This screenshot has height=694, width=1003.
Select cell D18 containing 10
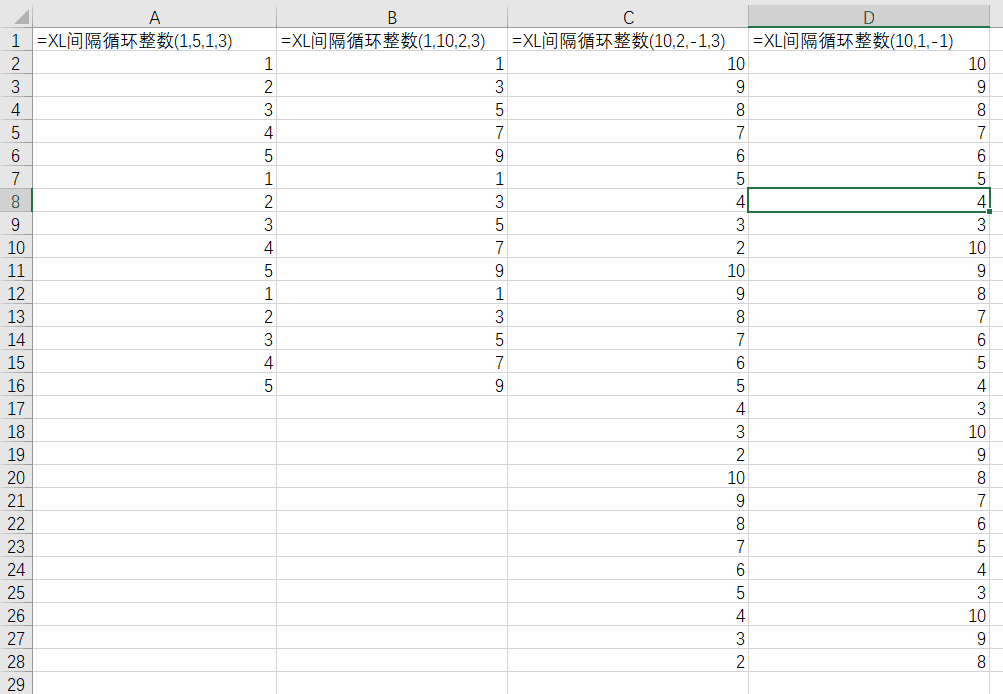[x=869, y=431]
